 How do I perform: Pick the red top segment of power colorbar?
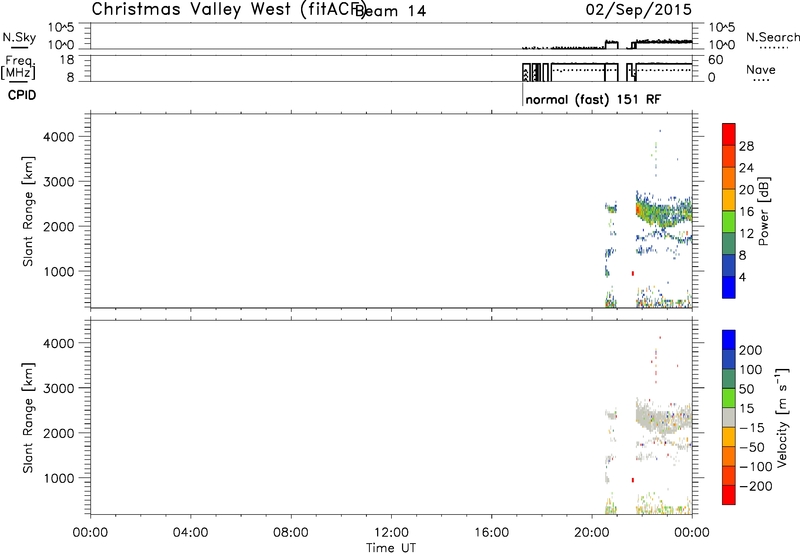[x=729, y=134]
